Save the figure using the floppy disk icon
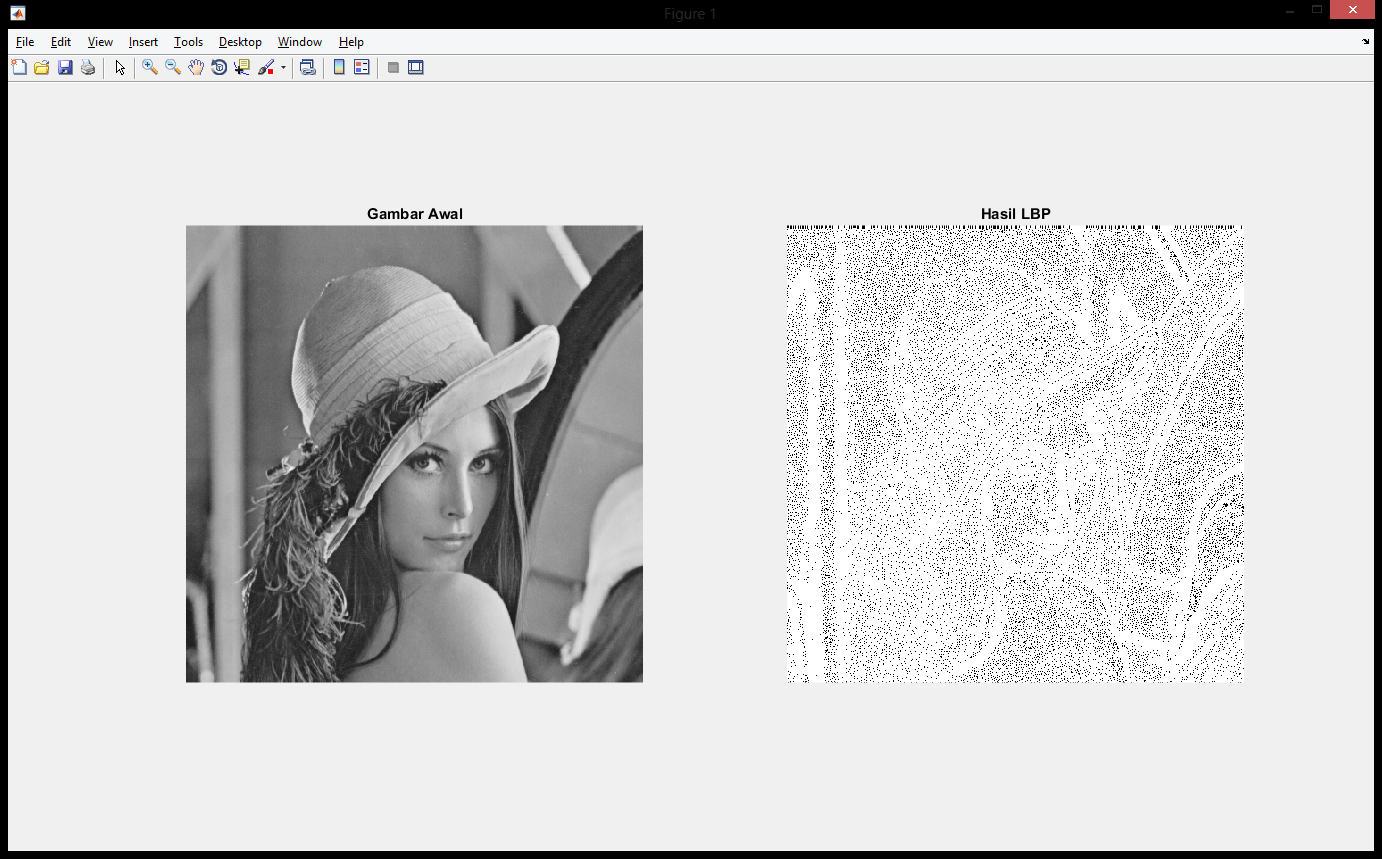The width and height of the screenshot is (1382, 859). 65,68
